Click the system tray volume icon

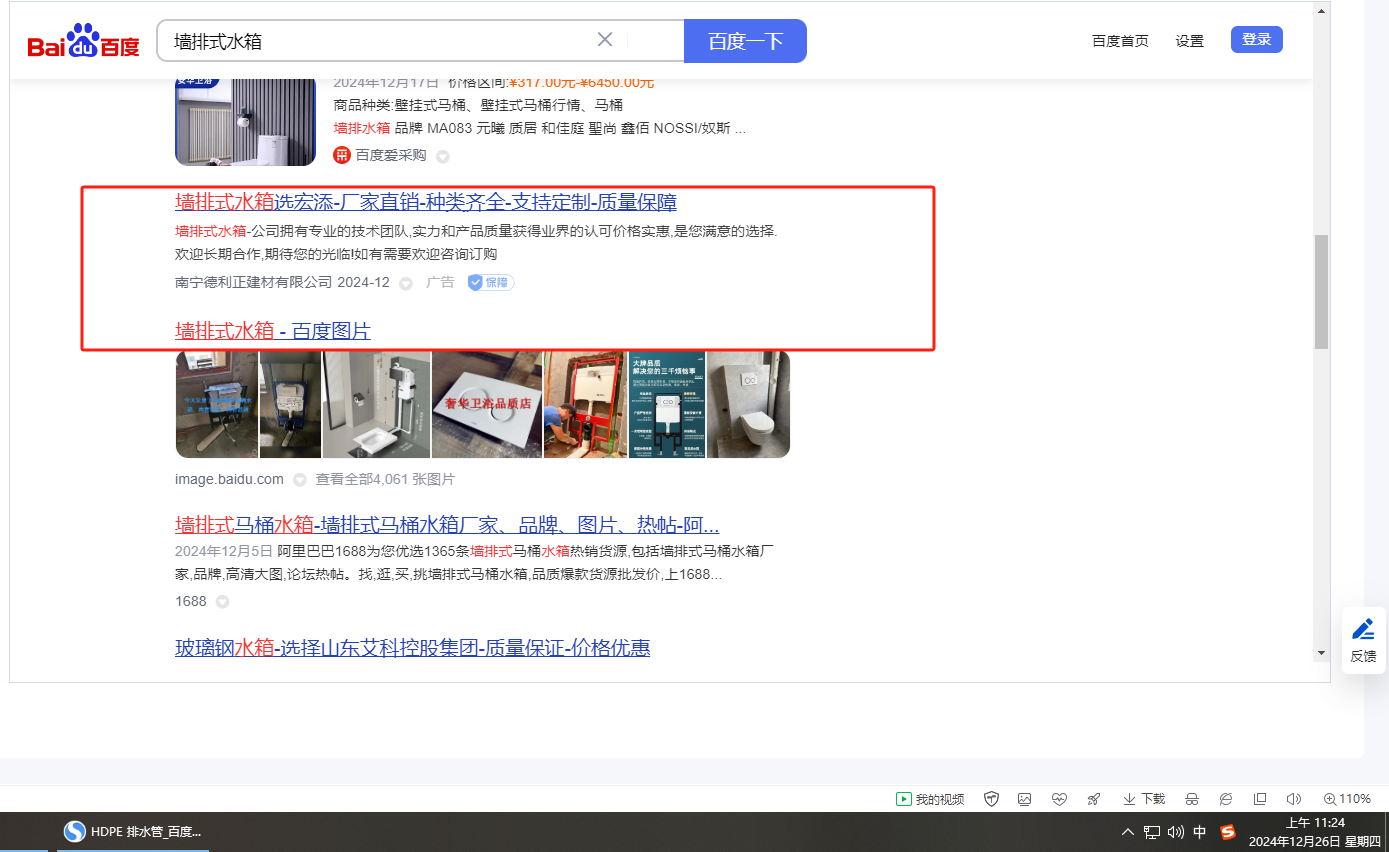(1176, 832)
